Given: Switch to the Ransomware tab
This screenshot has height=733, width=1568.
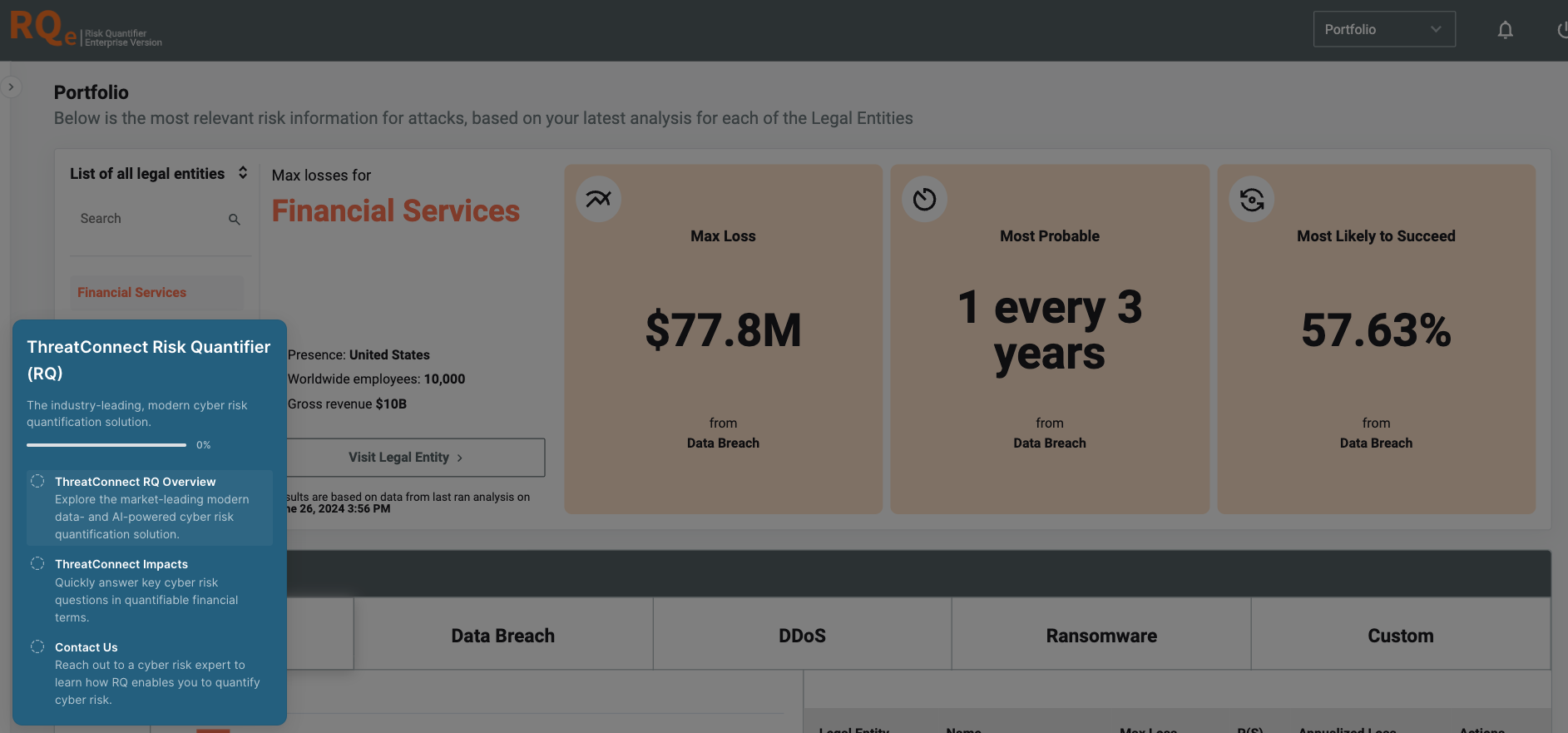Looking at the screenshot, I should click(1101, 635).
